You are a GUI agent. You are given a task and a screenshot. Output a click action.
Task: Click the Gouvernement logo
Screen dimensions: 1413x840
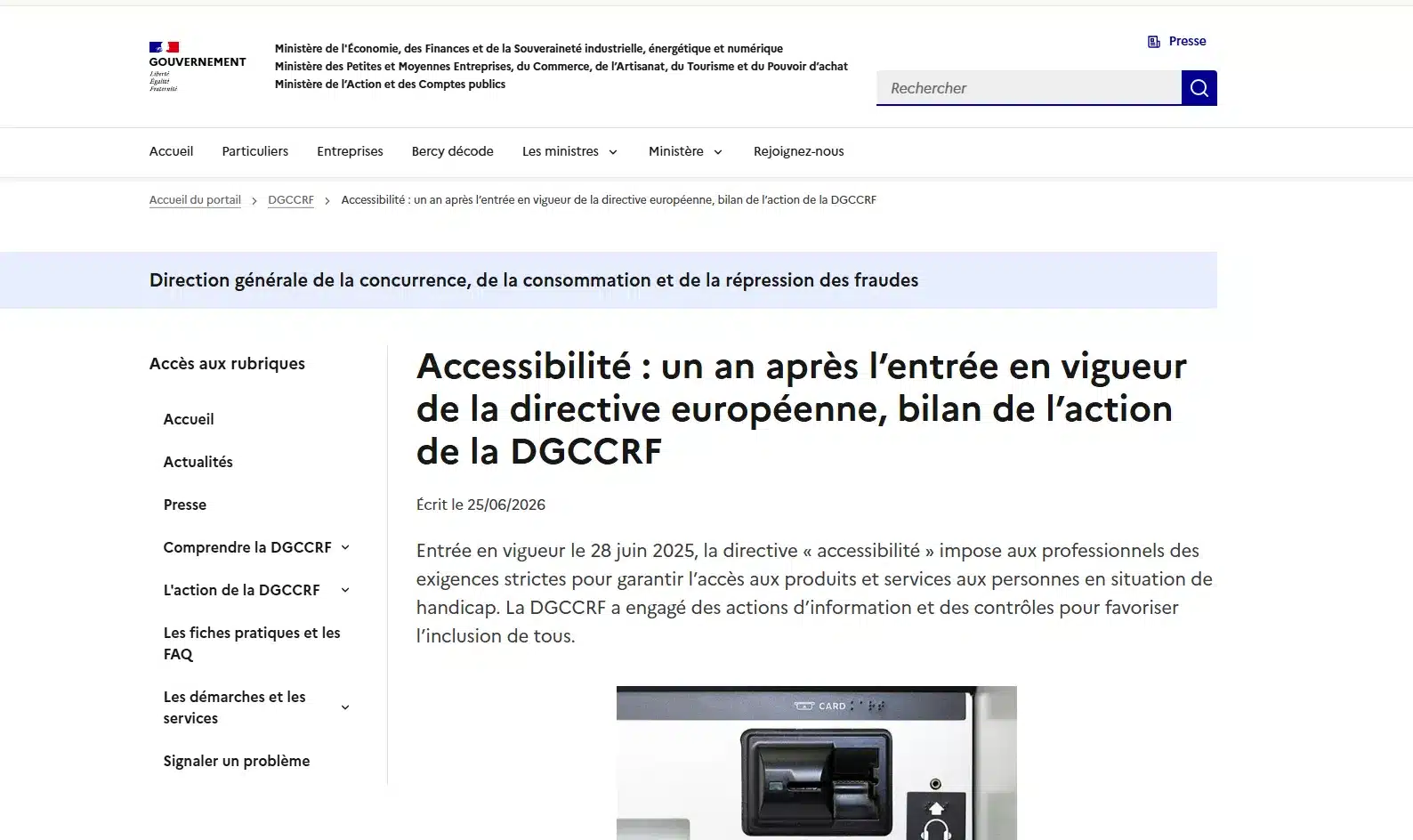click(x=198, y=67)
